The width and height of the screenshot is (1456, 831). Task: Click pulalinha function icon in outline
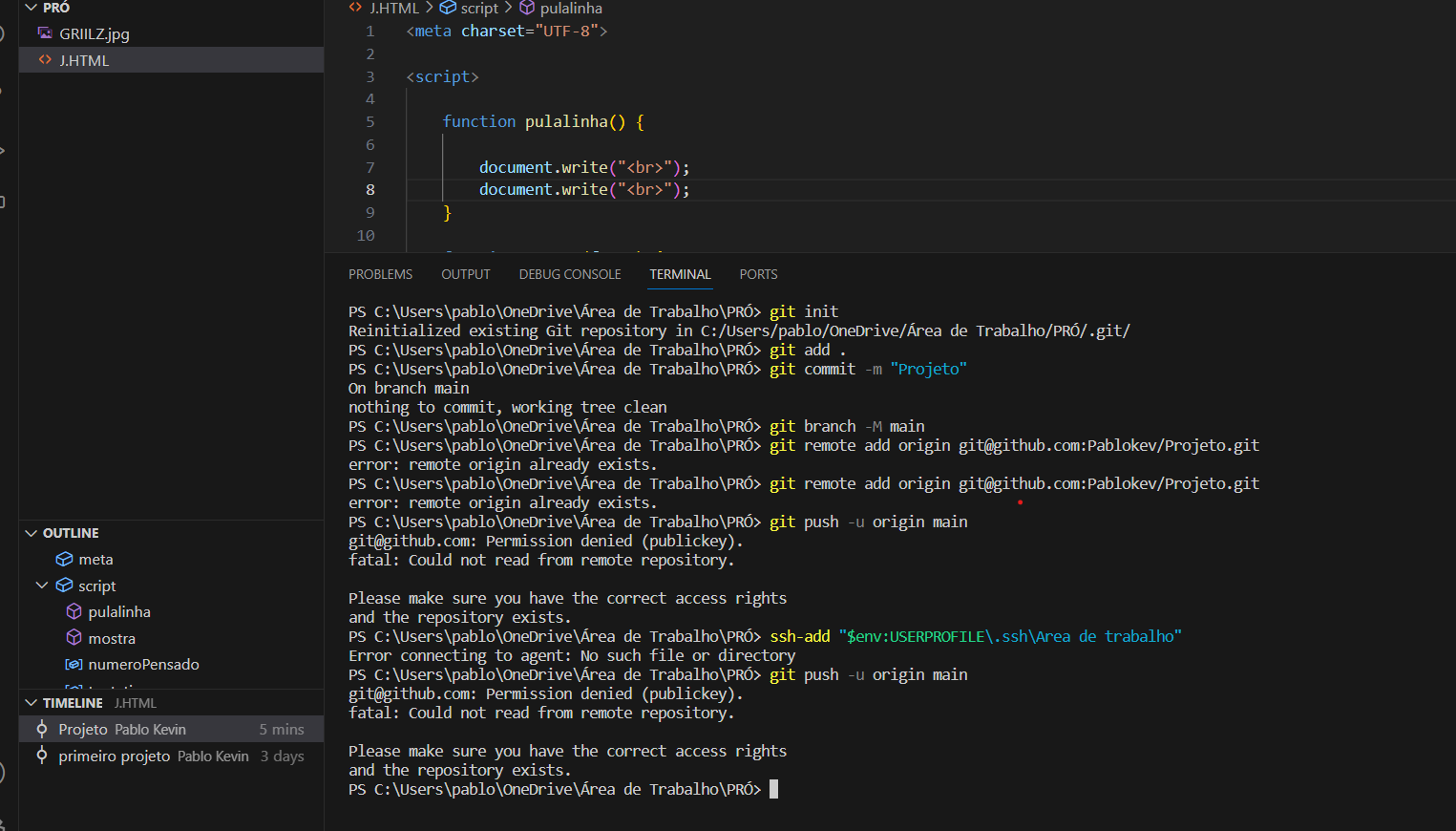click(x=74, y=611)
